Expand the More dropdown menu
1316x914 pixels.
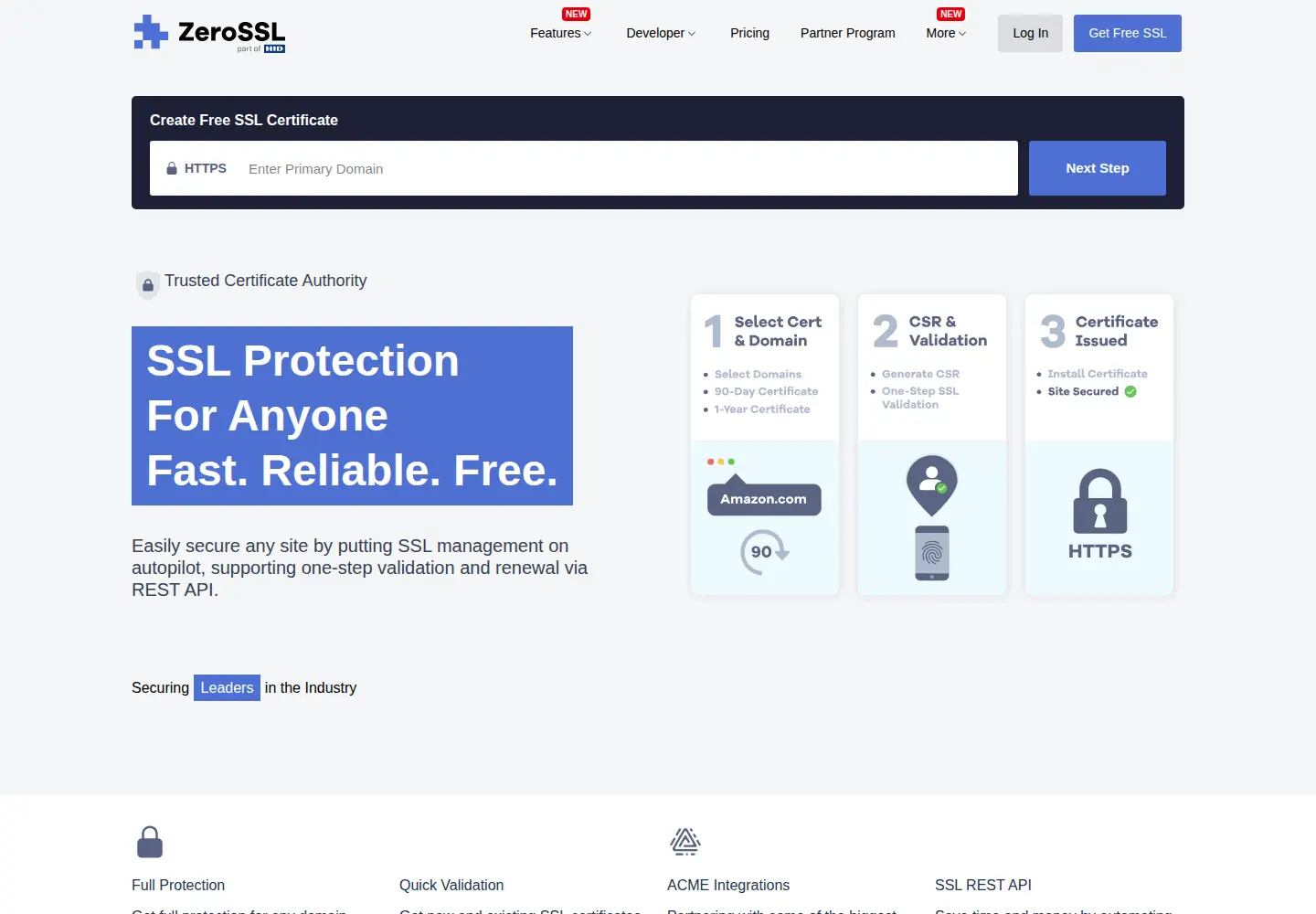pos(946,33)
